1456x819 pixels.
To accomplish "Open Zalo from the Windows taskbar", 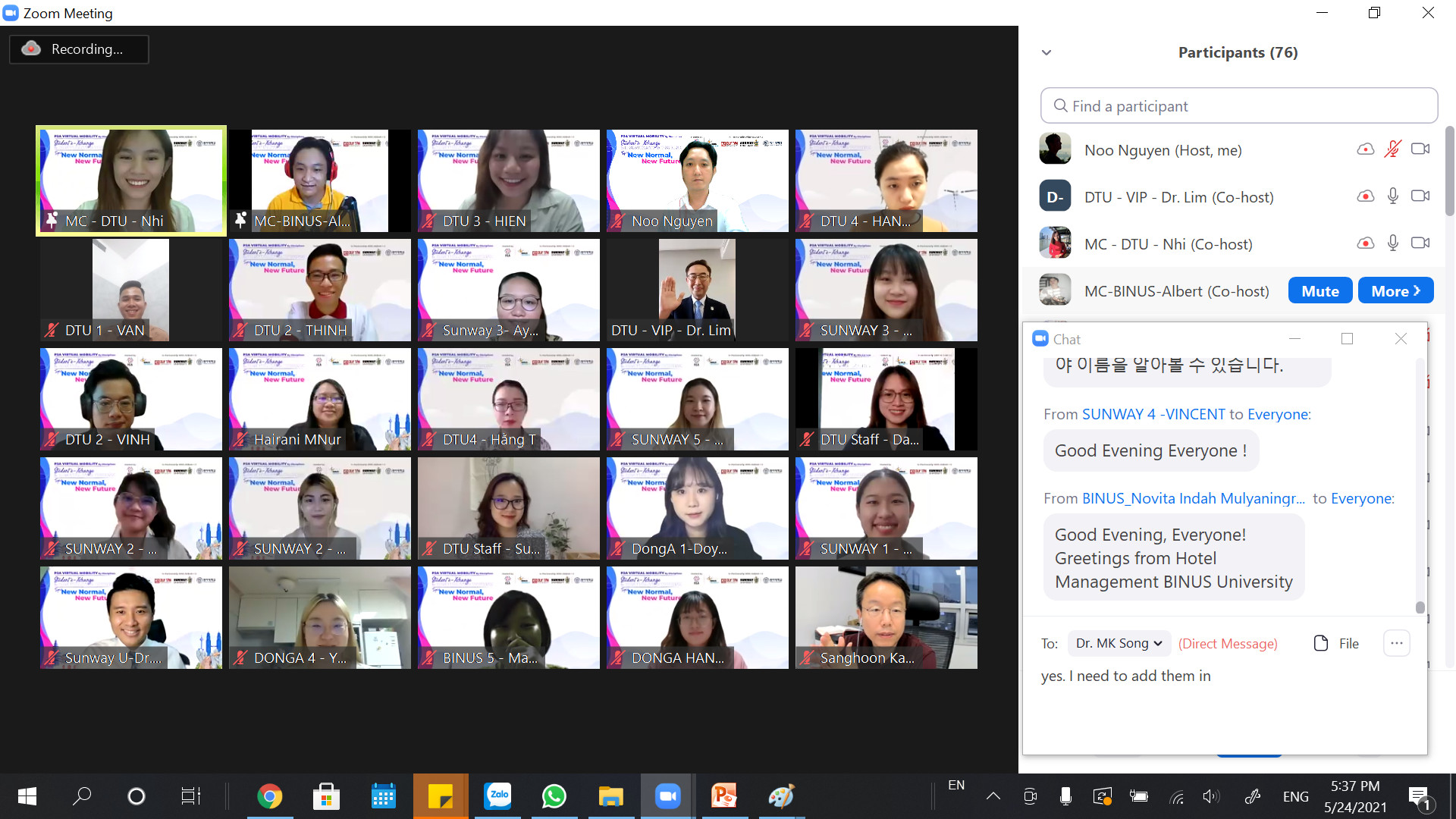I will coord(497,795).
